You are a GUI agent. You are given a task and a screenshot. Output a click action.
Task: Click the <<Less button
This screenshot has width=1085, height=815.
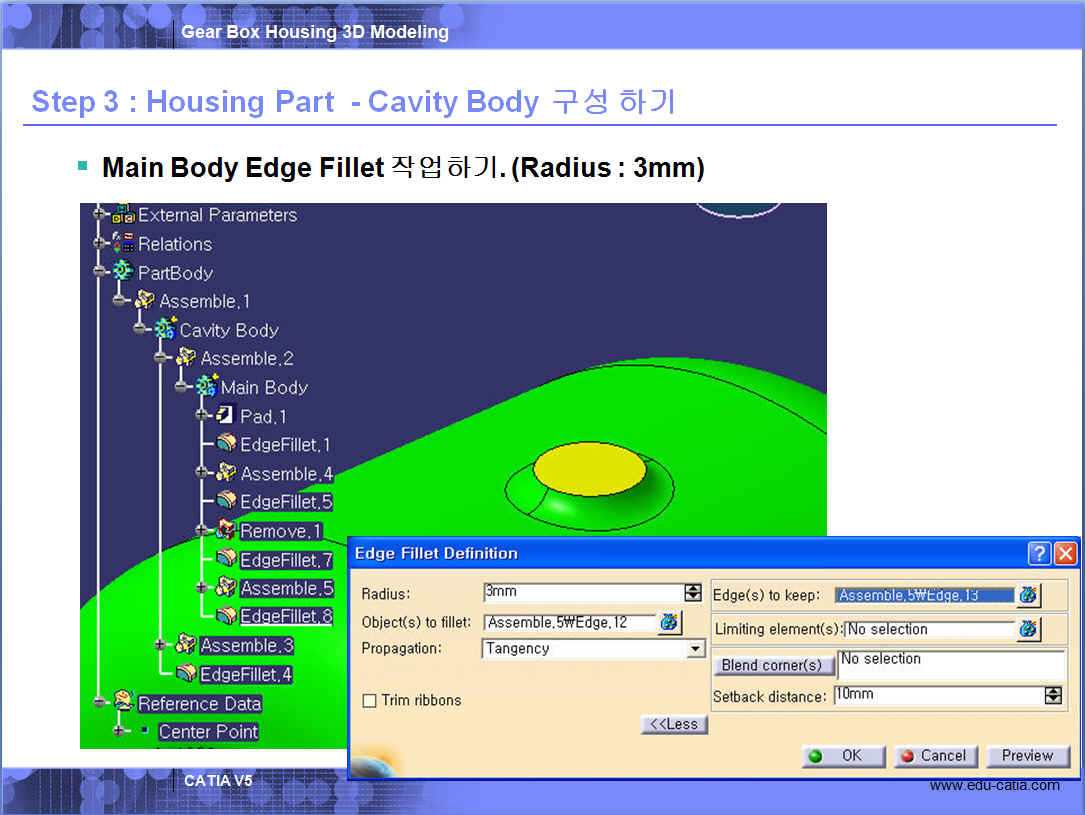point(674,724)
